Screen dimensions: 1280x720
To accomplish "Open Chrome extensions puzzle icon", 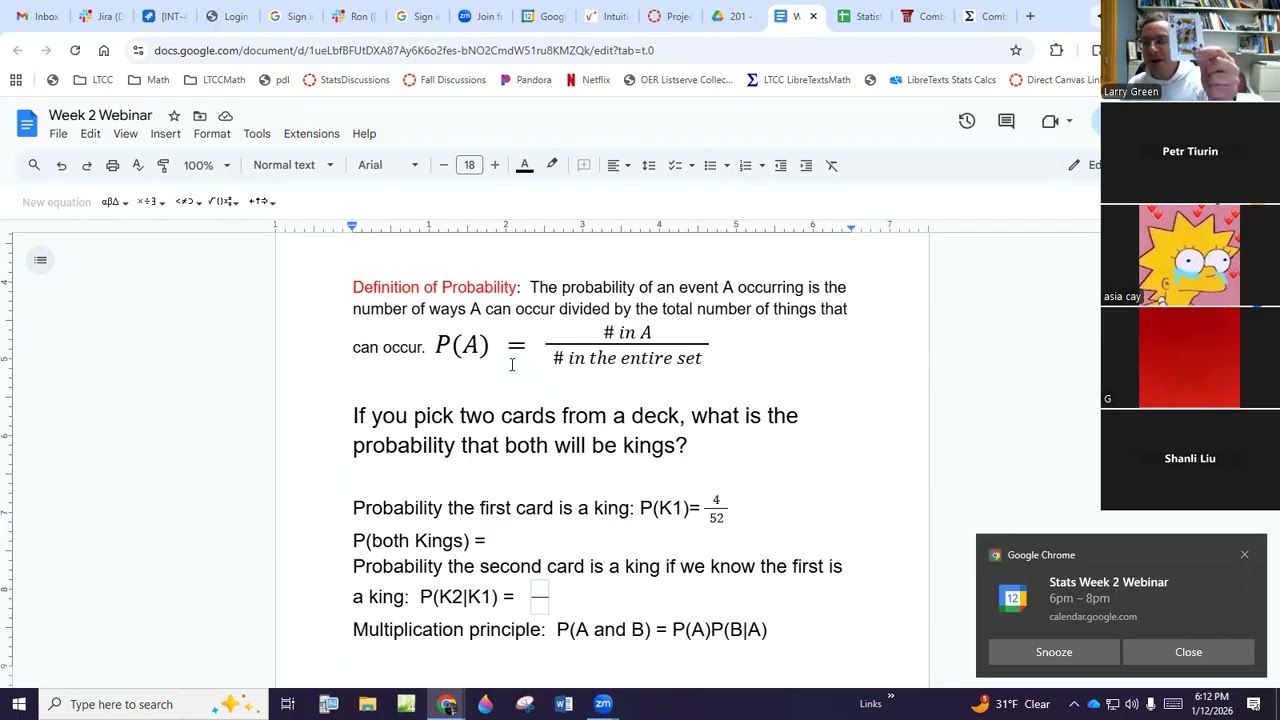I will pos(1056,50).
